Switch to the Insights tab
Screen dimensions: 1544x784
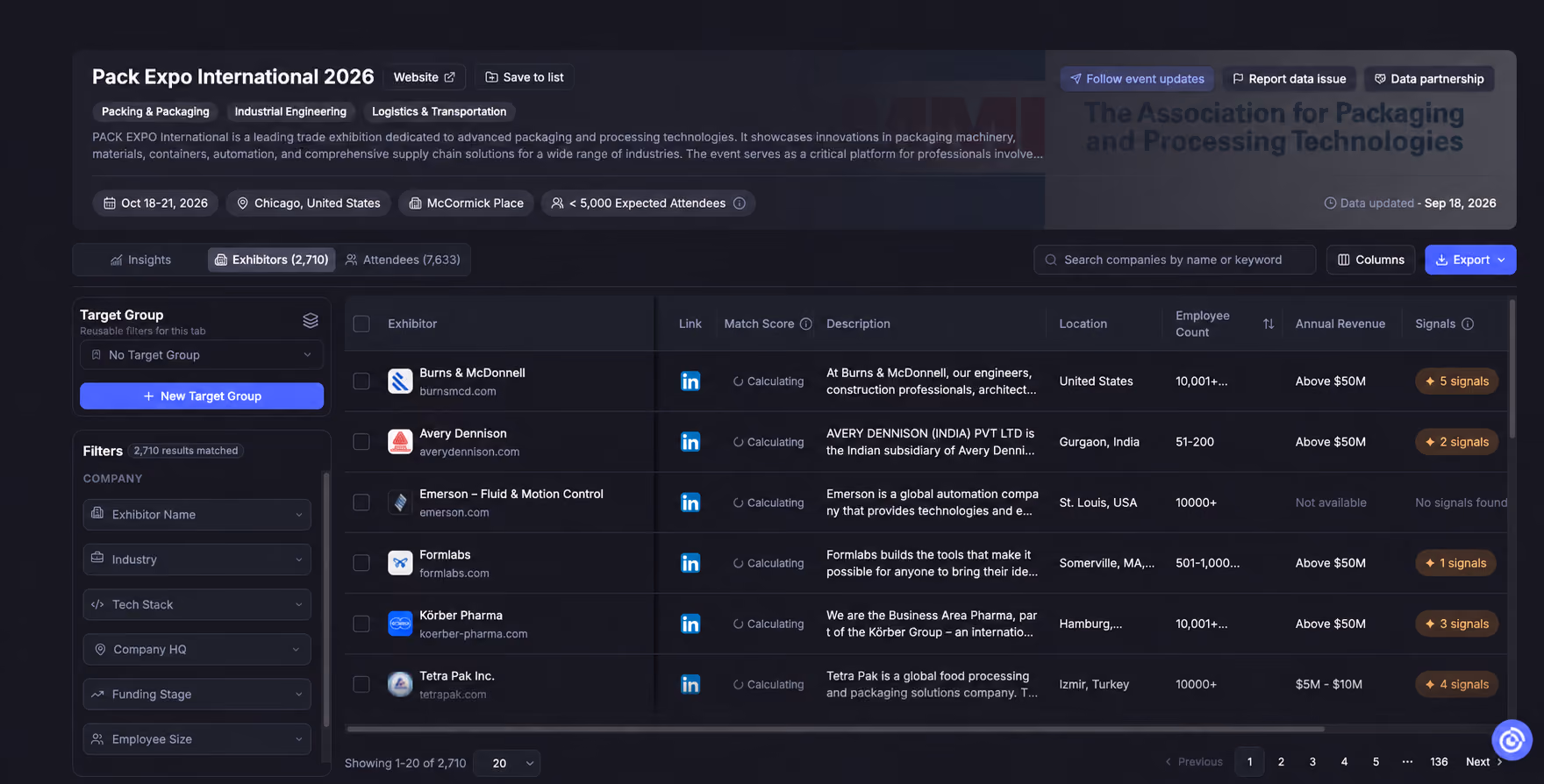pyautogui.click(x=140, y=260)
